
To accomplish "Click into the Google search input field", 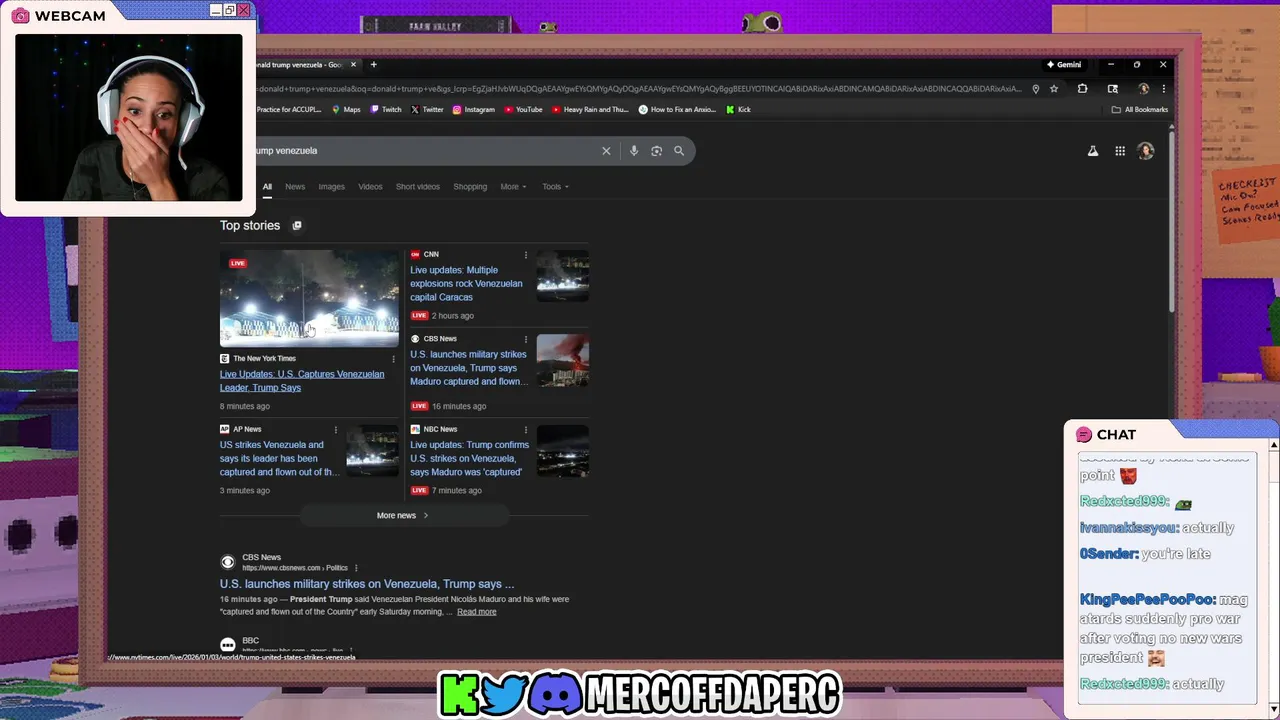I will click(x=425, y=151).
